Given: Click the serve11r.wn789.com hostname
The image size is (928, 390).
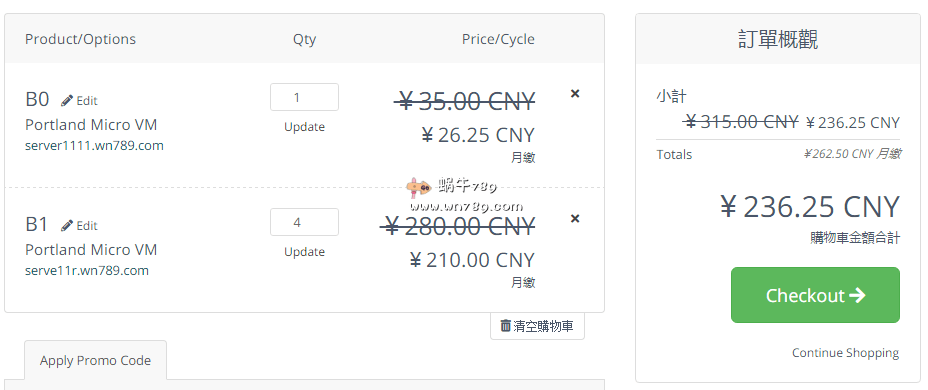Looking at the screenshot, I should point(87,270).
